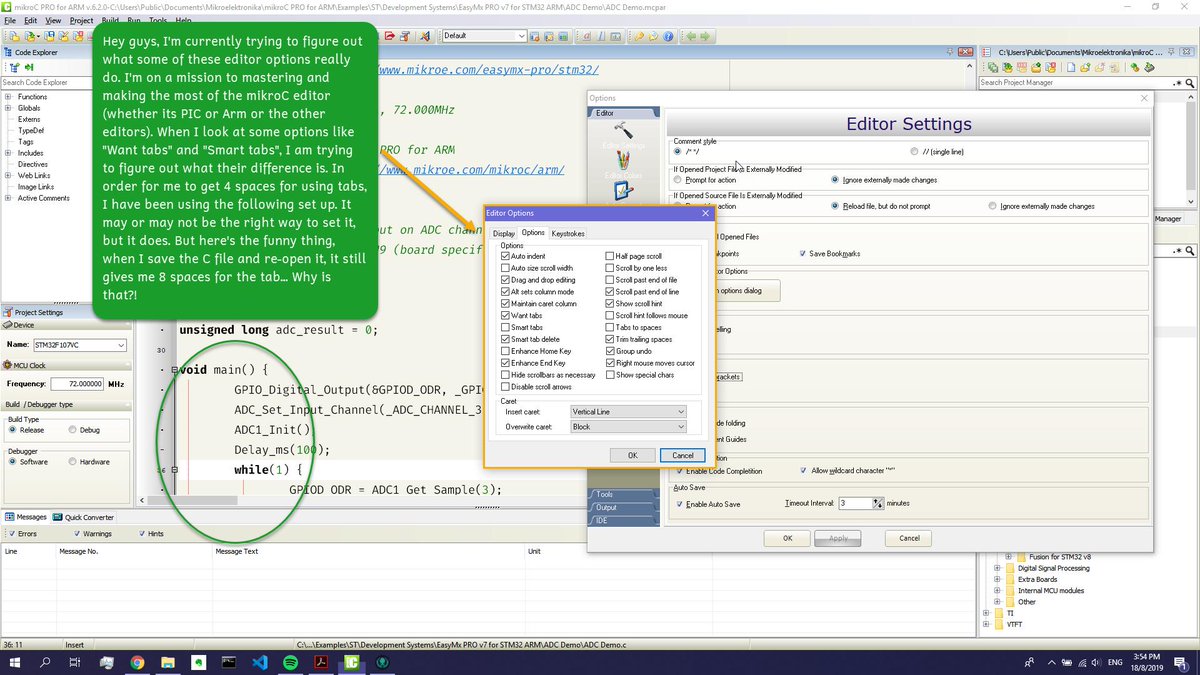
Task: Click OK in the Options window
Action: coord(787,538)
